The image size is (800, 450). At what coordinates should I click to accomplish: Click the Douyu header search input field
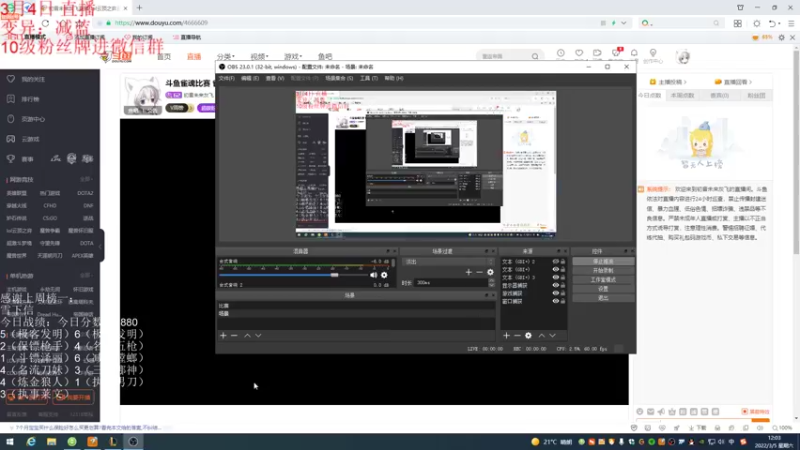click(505, 56)
